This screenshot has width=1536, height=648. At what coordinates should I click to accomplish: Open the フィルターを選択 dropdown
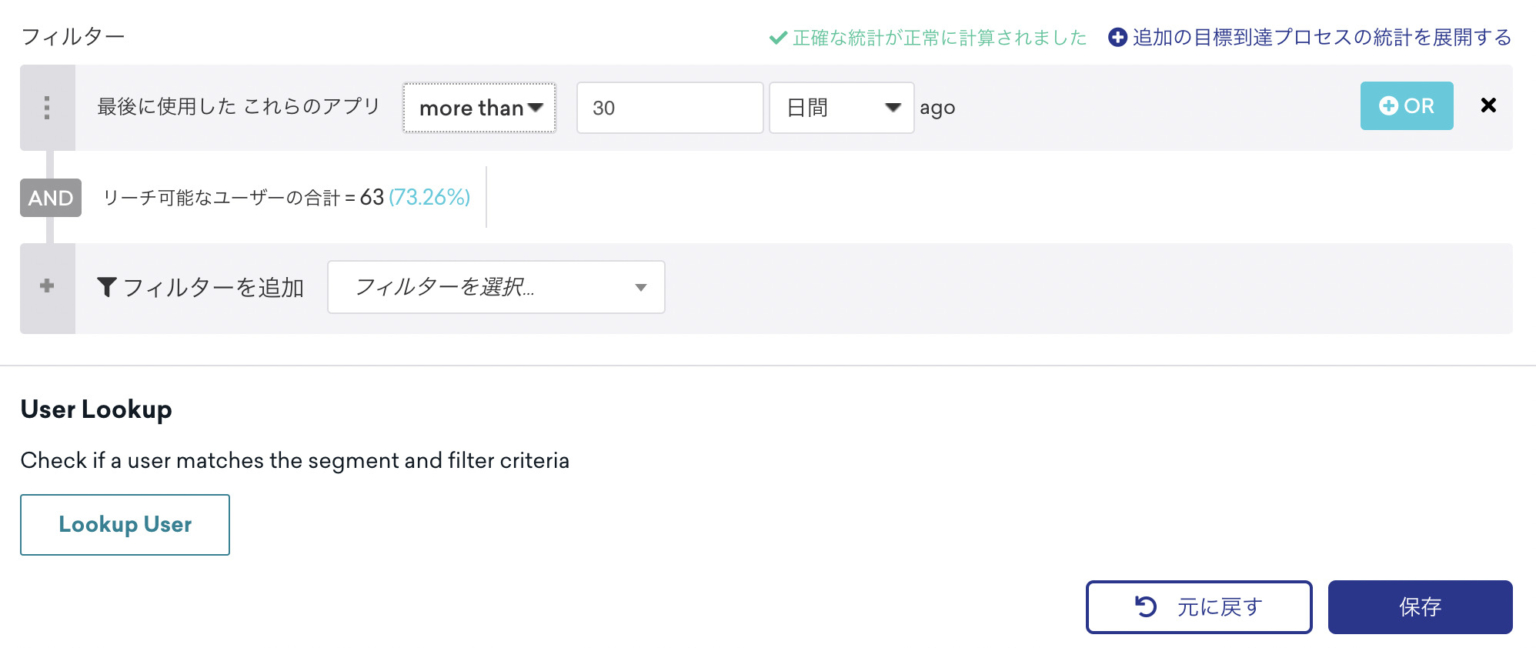pos(496,287)
